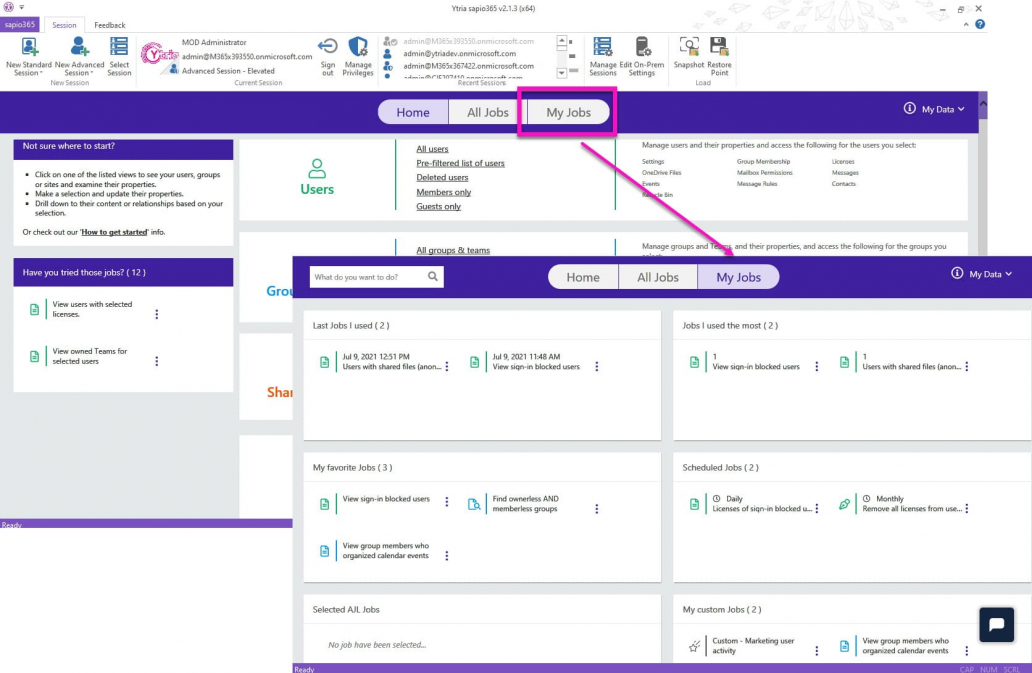This screenshot has height=673, width=1032.
Task: Select My Jobs tab in the front window
Action: click(x=738, y=277)
